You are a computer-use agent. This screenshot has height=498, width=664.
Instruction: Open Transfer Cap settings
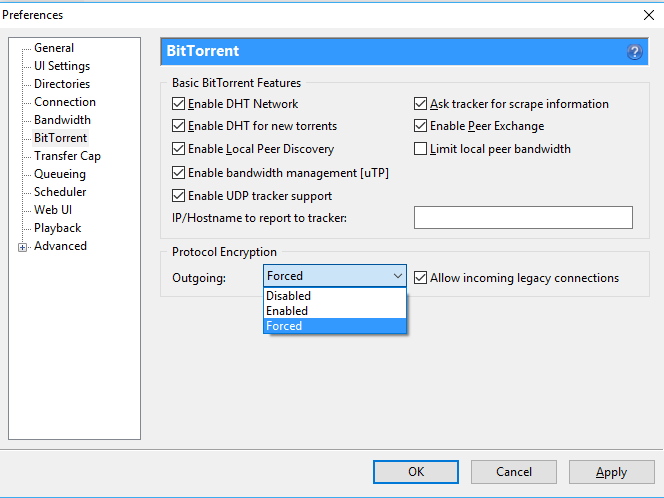click(x=67, y=156)
